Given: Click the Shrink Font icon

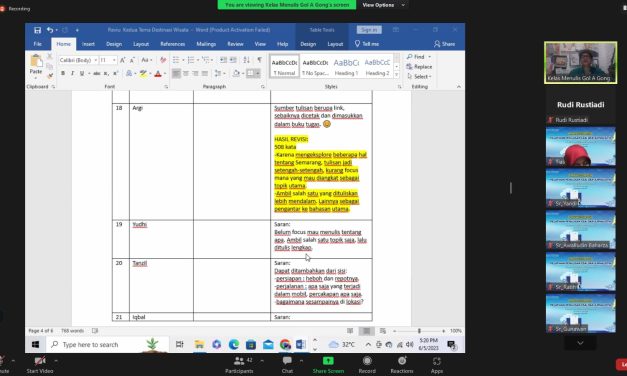Looking at the screenshot, I should (132, 60).
